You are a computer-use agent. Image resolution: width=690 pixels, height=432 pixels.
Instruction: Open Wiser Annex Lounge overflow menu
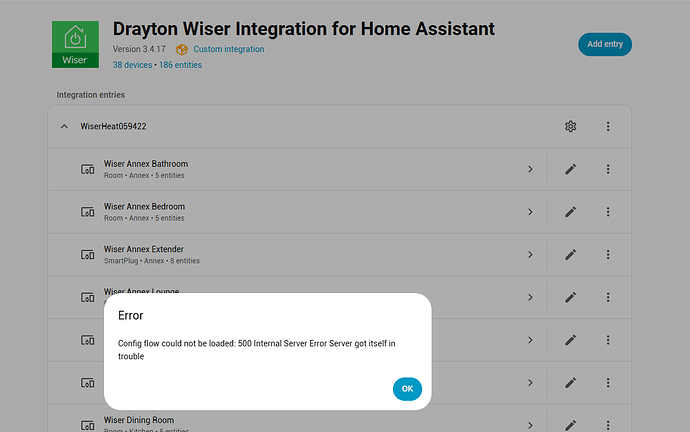[608, 297]
